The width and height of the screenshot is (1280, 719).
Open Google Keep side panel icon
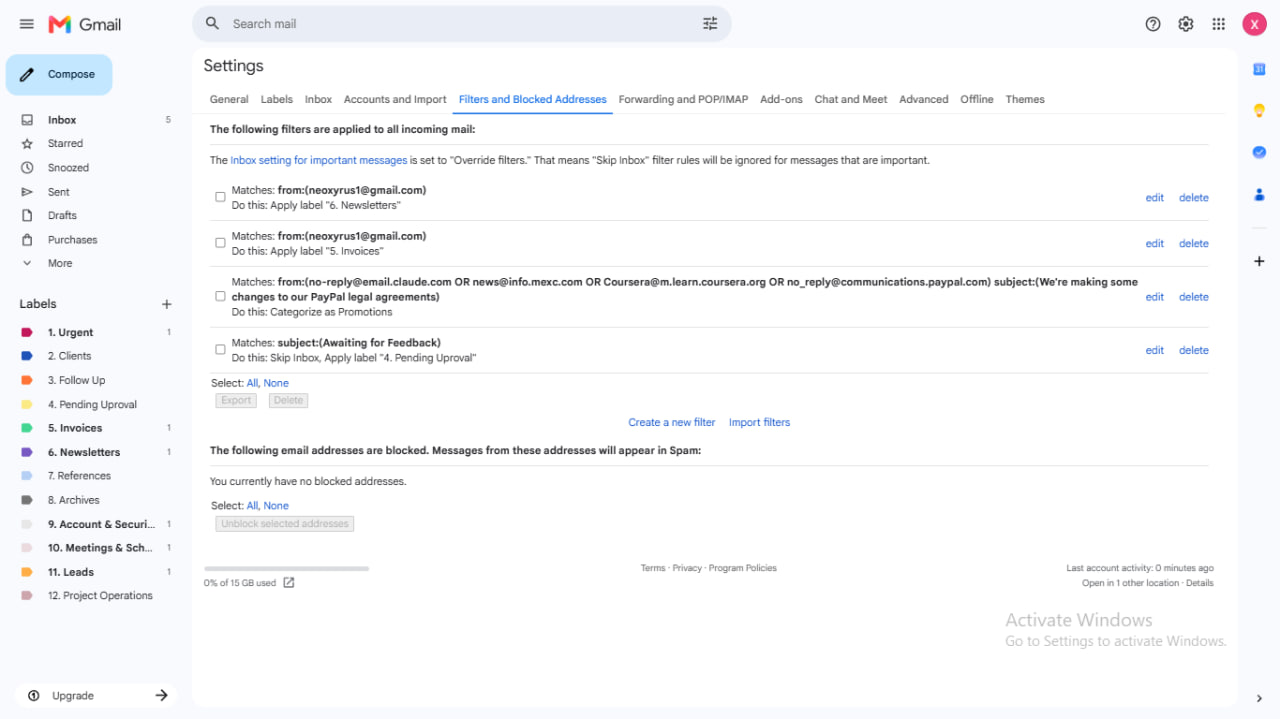click(1259, 111)
